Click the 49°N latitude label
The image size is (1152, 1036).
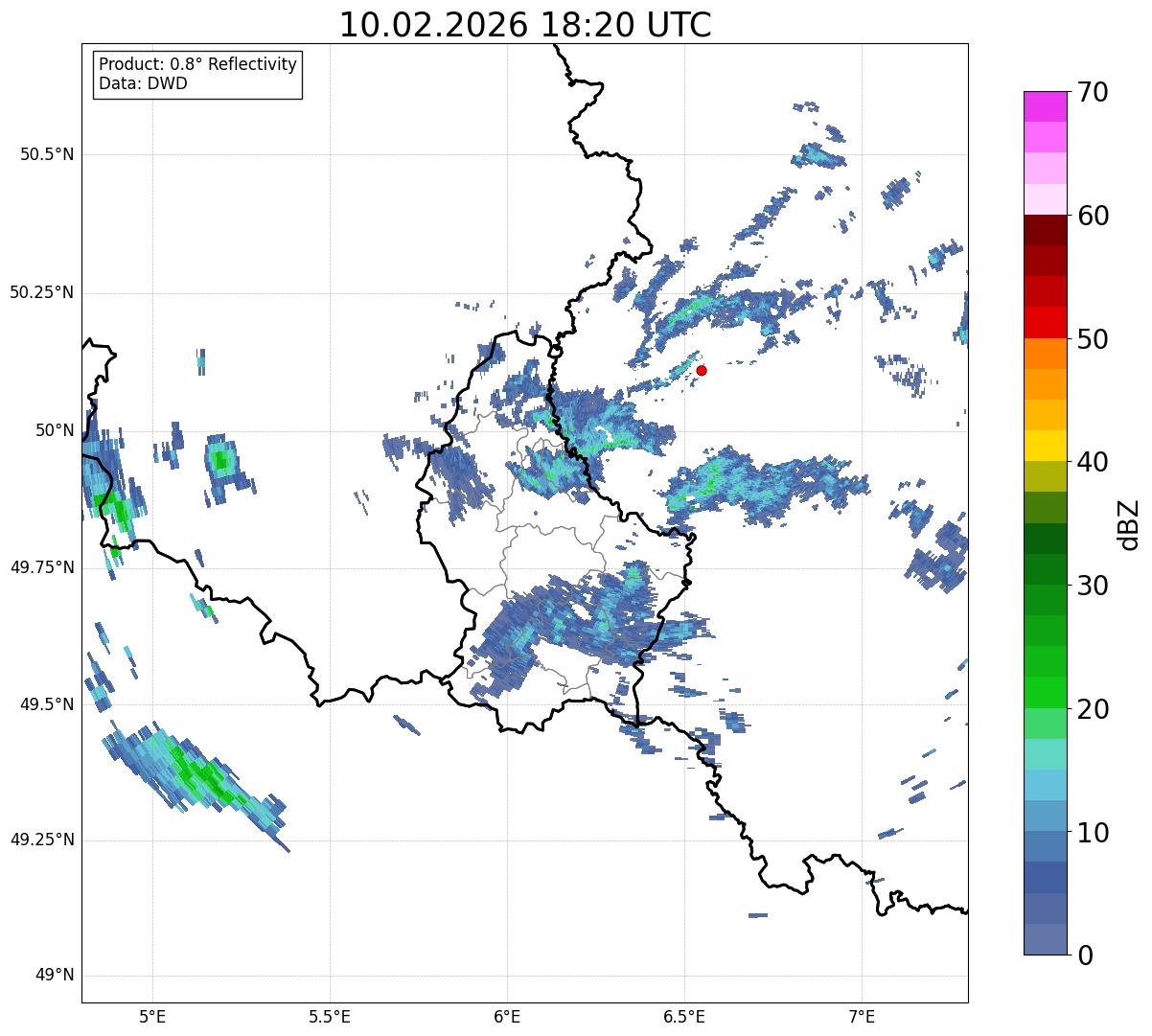coord(55,976)
